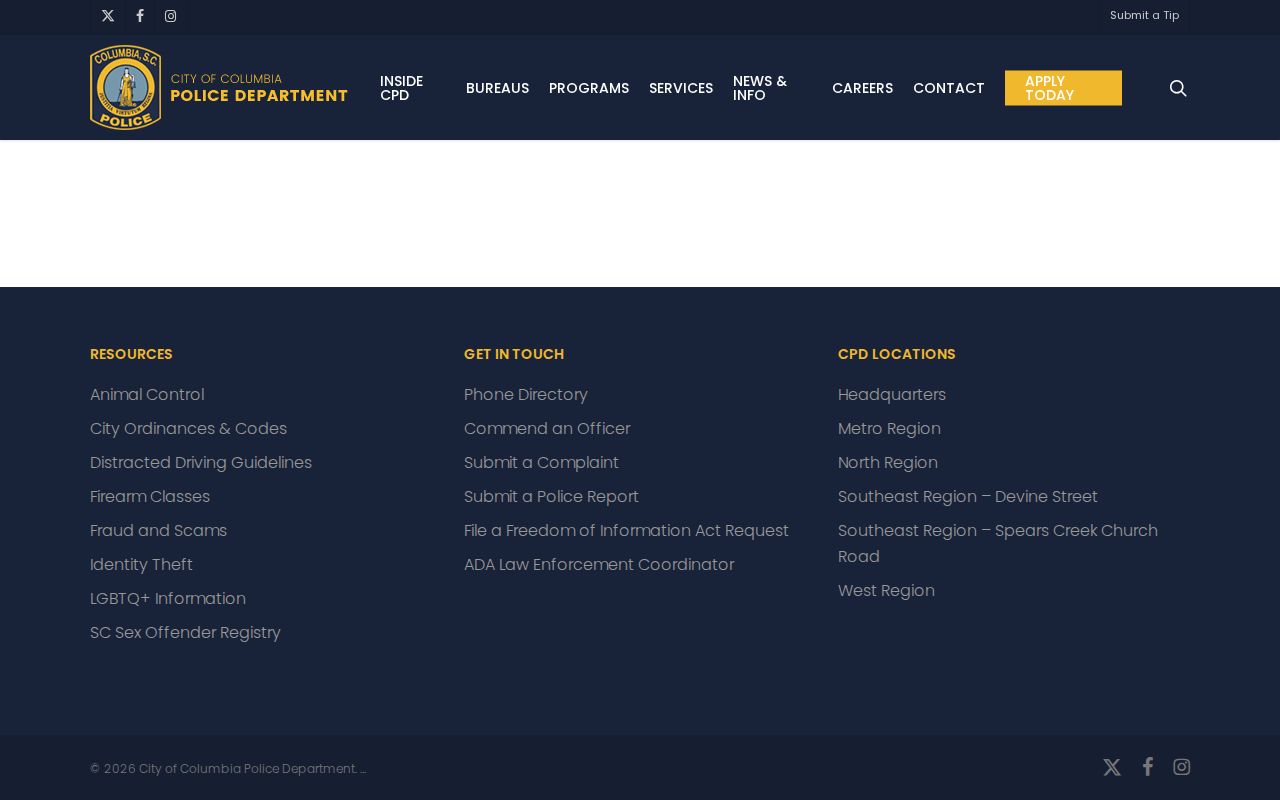Image resolution: width=1280 pixels, height=800 pixels.
Task: Open Submit a Police Report link
Action: (x=551, y=496)
